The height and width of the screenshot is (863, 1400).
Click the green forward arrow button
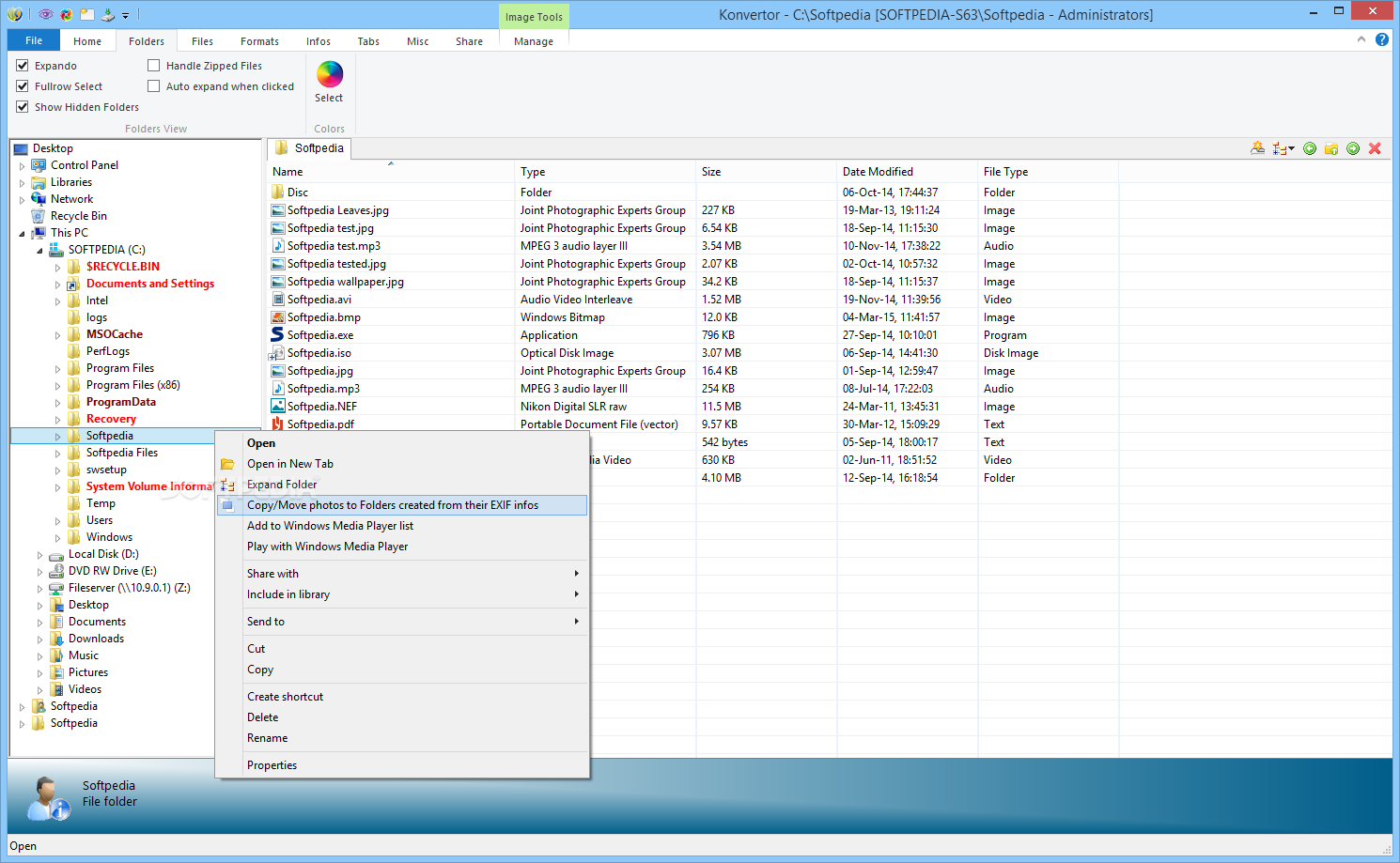pyautogui.click(x=1353, y=148)
